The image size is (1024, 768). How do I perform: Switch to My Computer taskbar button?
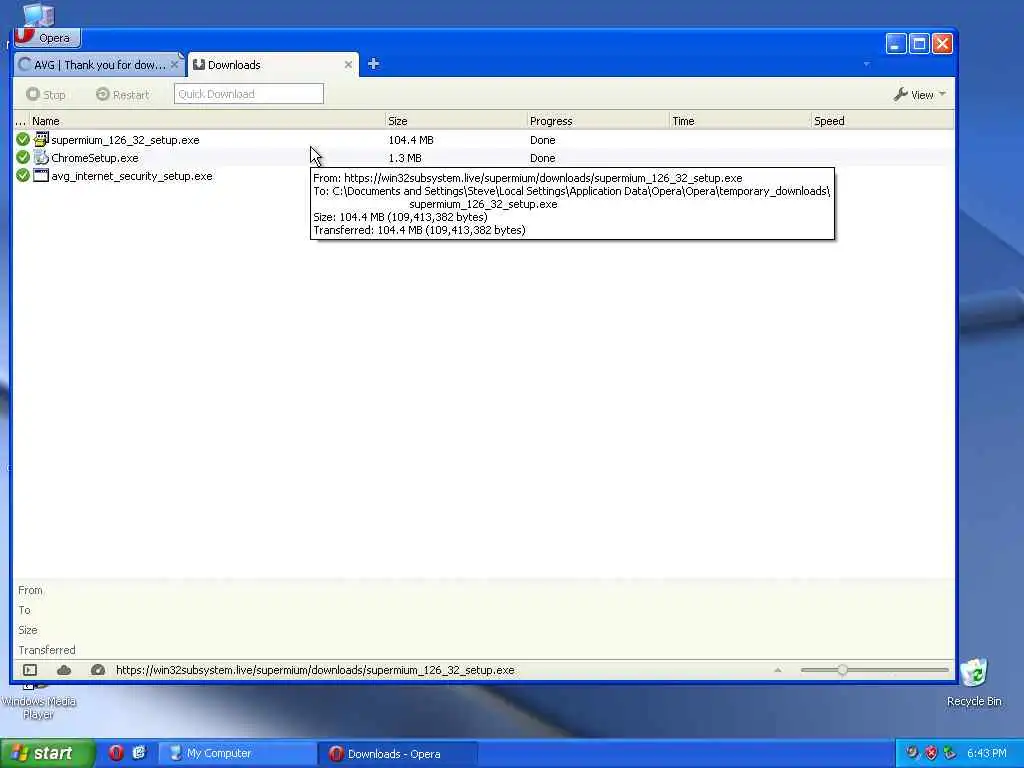pos(238,754)
